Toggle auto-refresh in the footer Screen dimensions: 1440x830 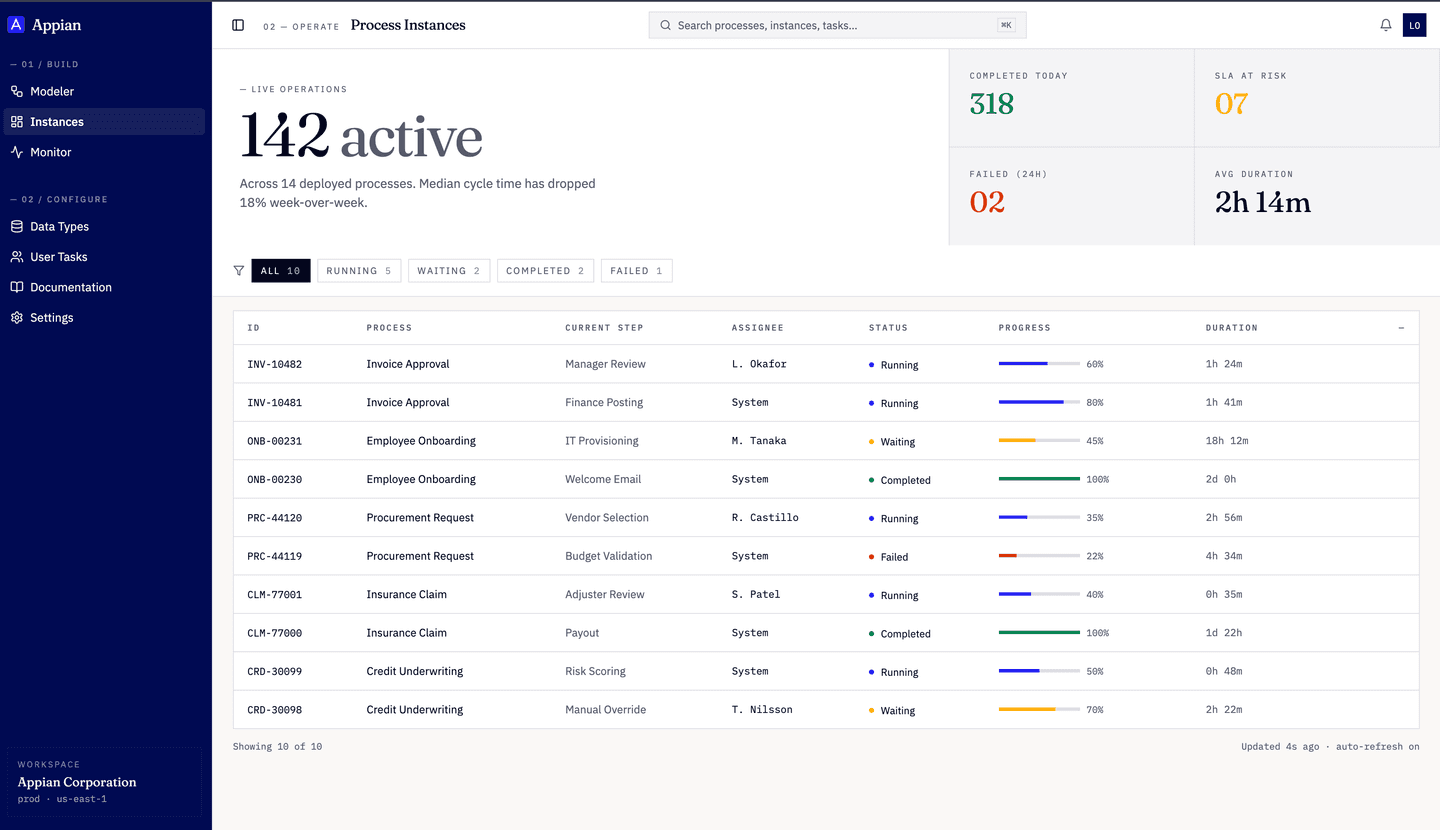(x=1377, y=746)
